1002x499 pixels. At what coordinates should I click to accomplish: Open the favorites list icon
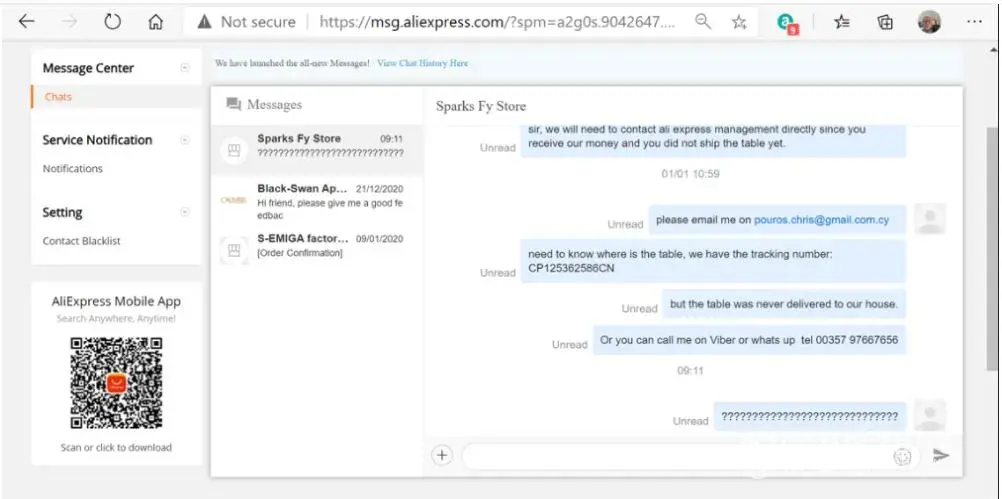pos(842,22)
